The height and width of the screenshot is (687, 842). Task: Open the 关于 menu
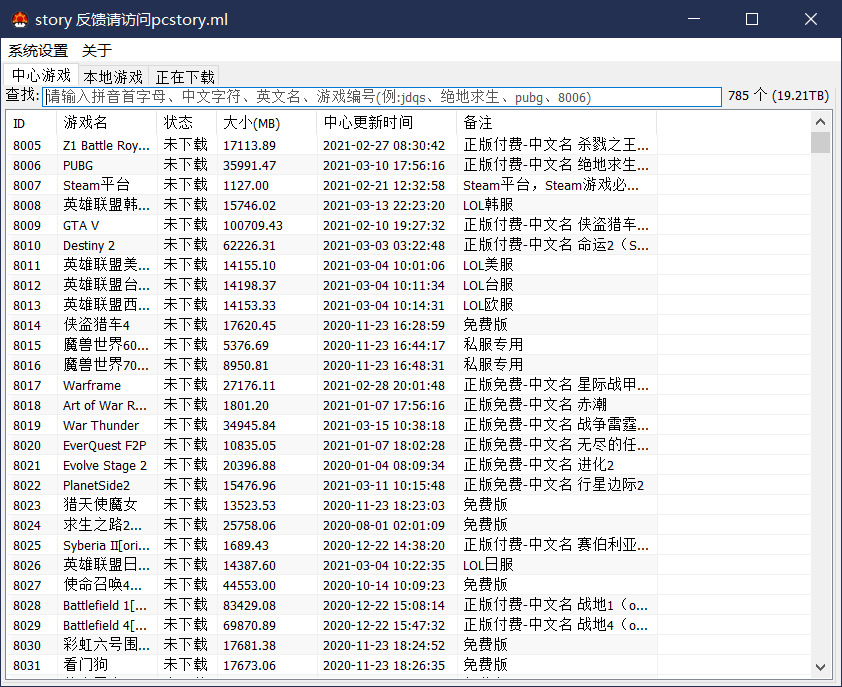click(x=97, y=50)
